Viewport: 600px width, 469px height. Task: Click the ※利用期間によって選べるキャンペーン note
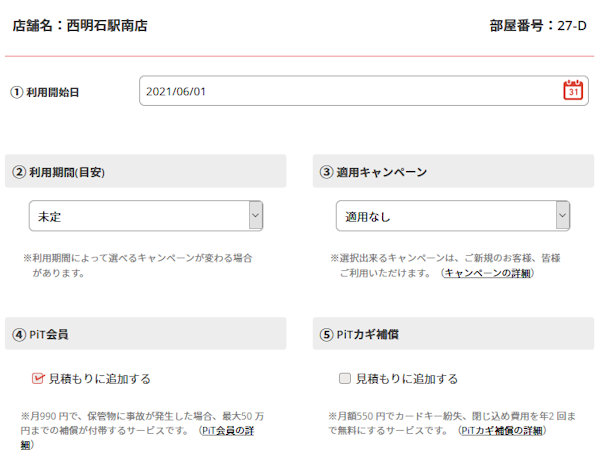pyautogui.click(x=138, y=265)
